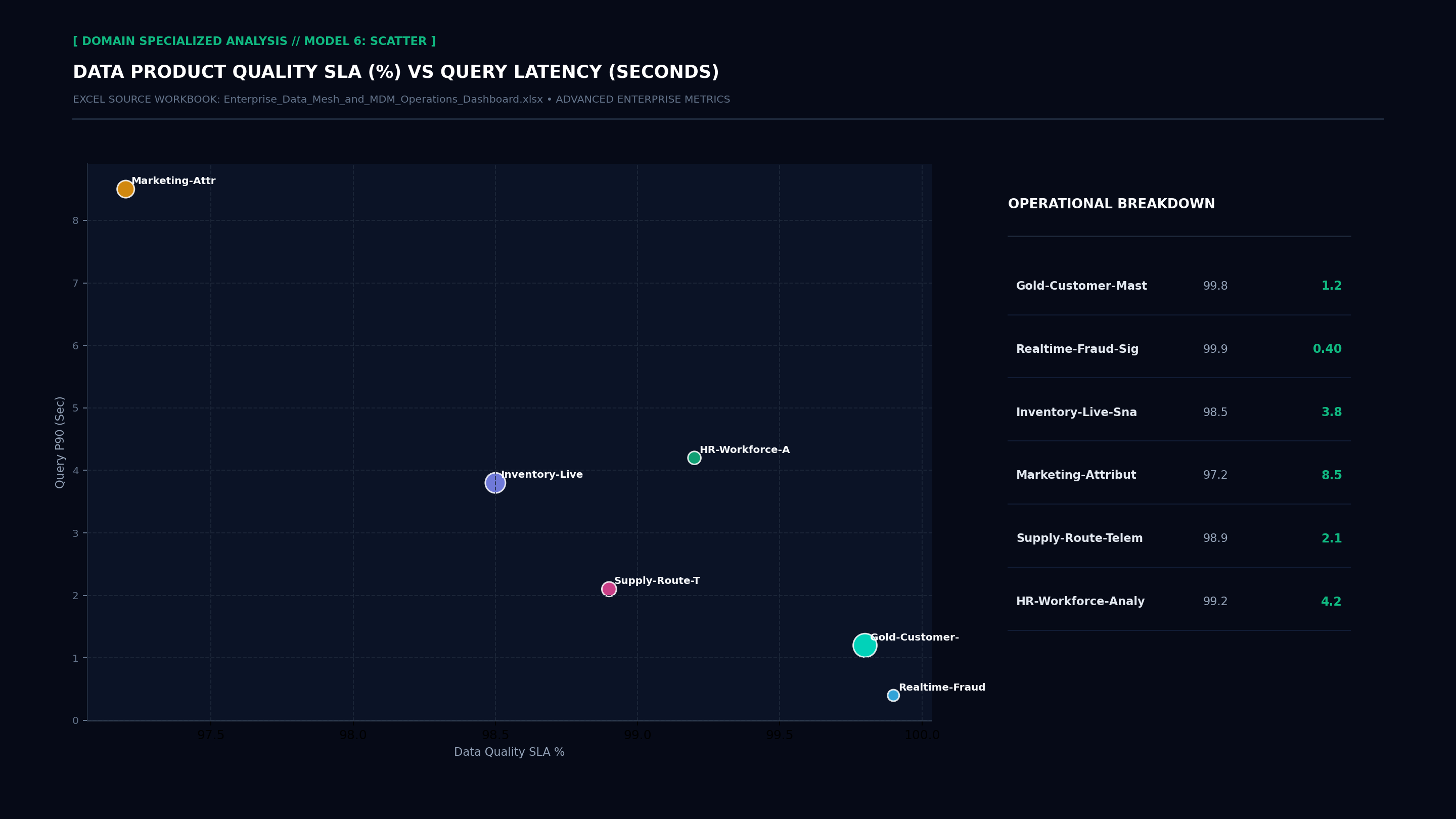Click the Query P90 (Sec) axis label
This screenshot has height=819, width=1456.
pos(60,442)
